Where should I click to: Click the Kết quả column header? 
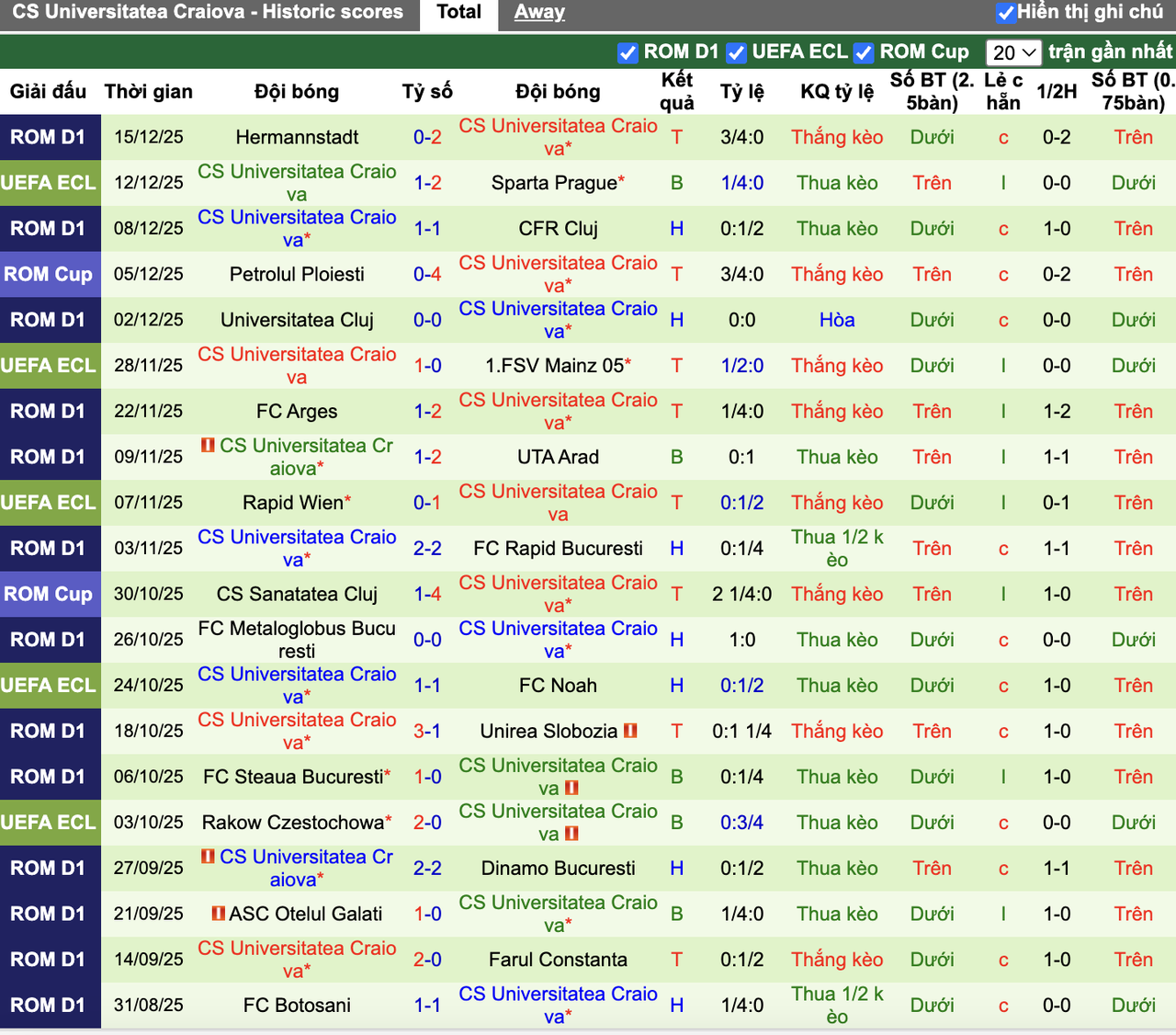[x=677, y=92]
